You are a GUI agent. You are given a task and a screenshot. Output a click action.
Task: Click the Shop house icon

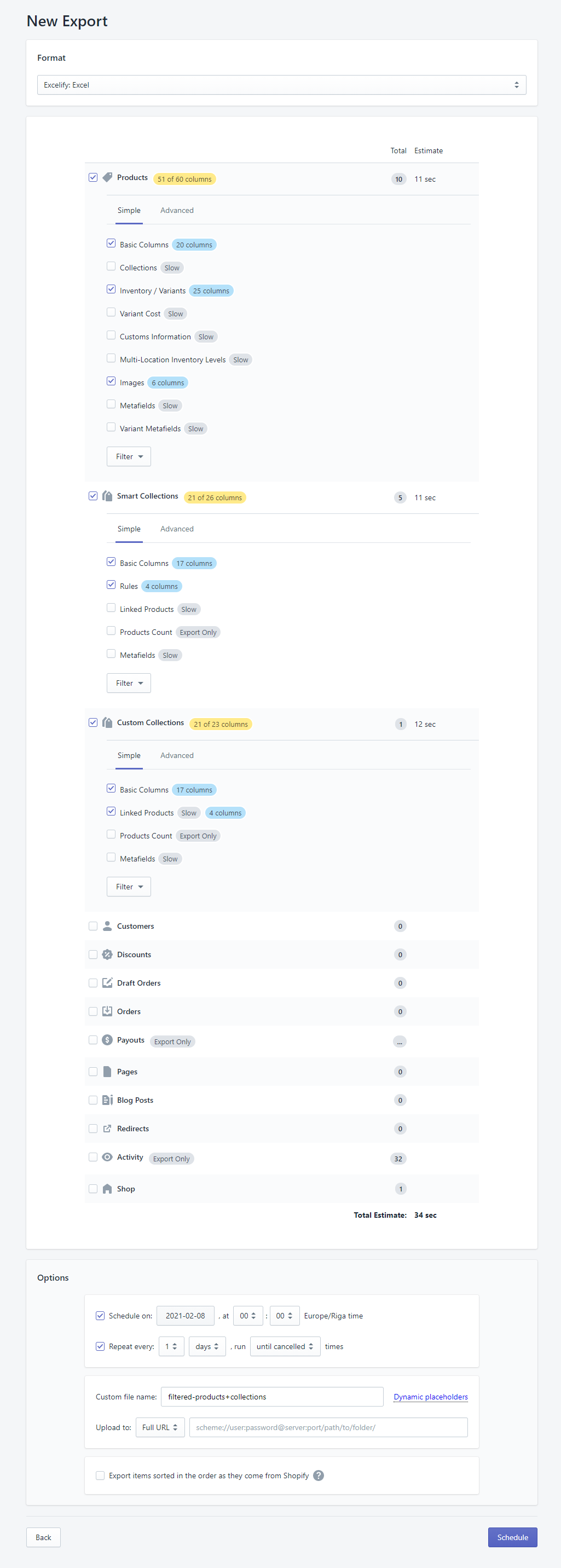(x=108, y=1188)
